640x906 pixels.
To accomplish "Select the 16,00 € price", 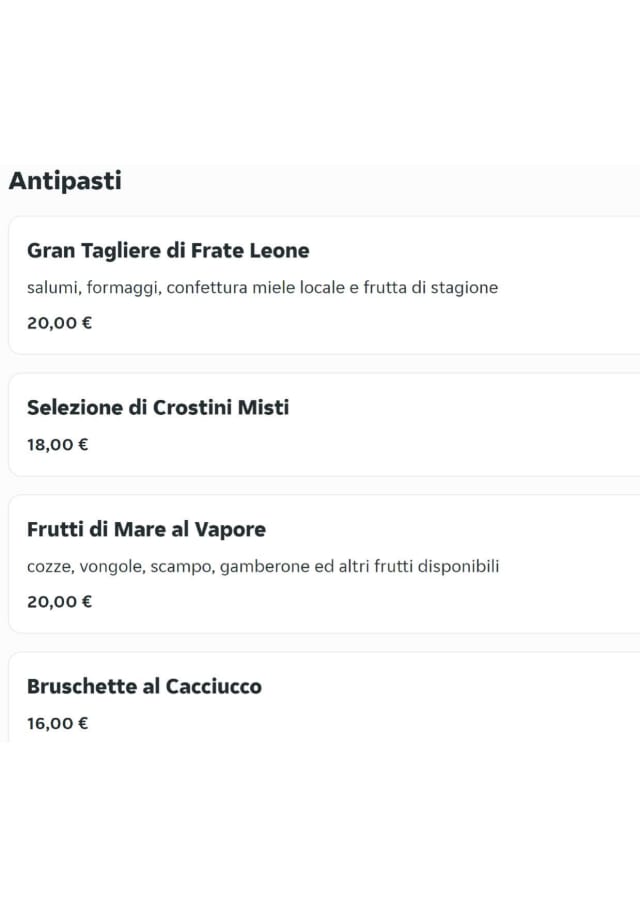I will [x=57, y=724].
